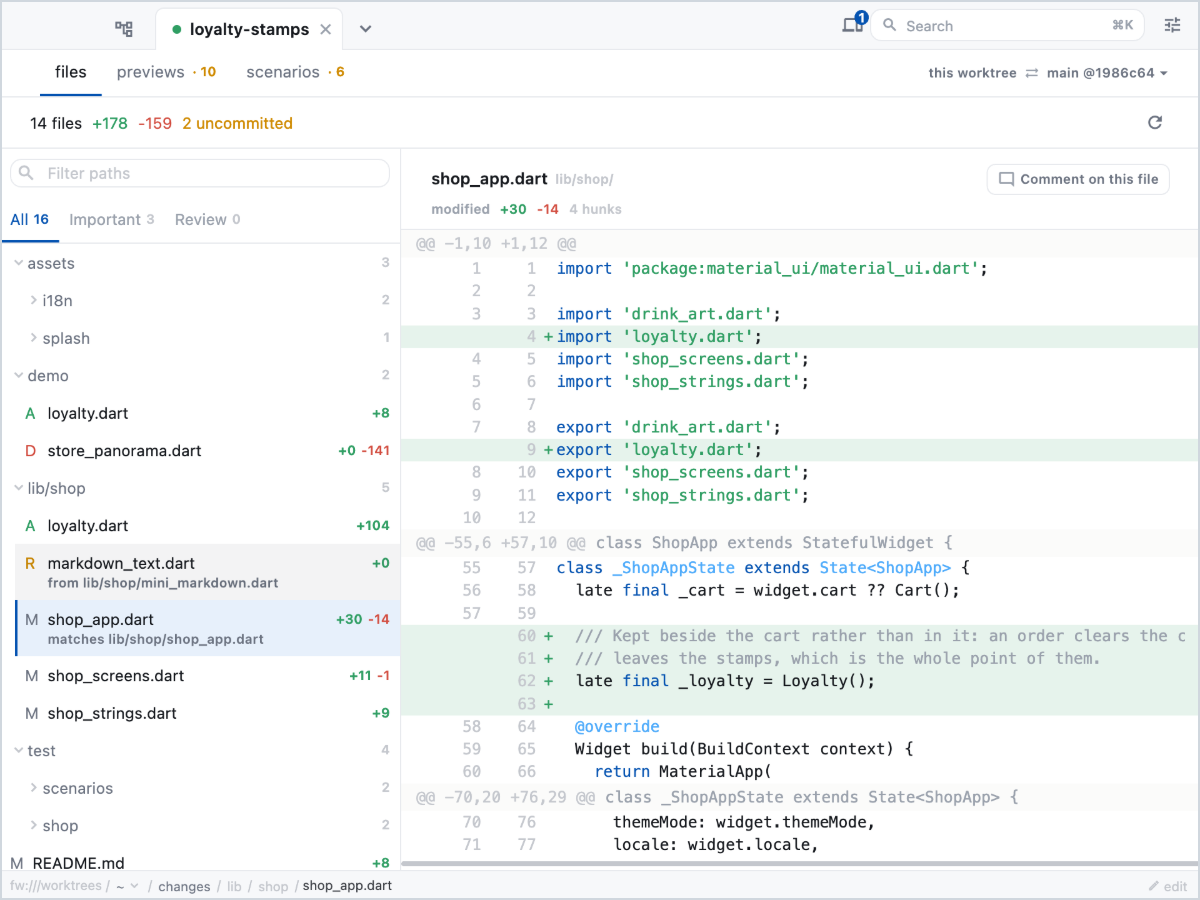Click the edit pencil in status bar
The image size is (1200, 900).
click(1167, 886)
